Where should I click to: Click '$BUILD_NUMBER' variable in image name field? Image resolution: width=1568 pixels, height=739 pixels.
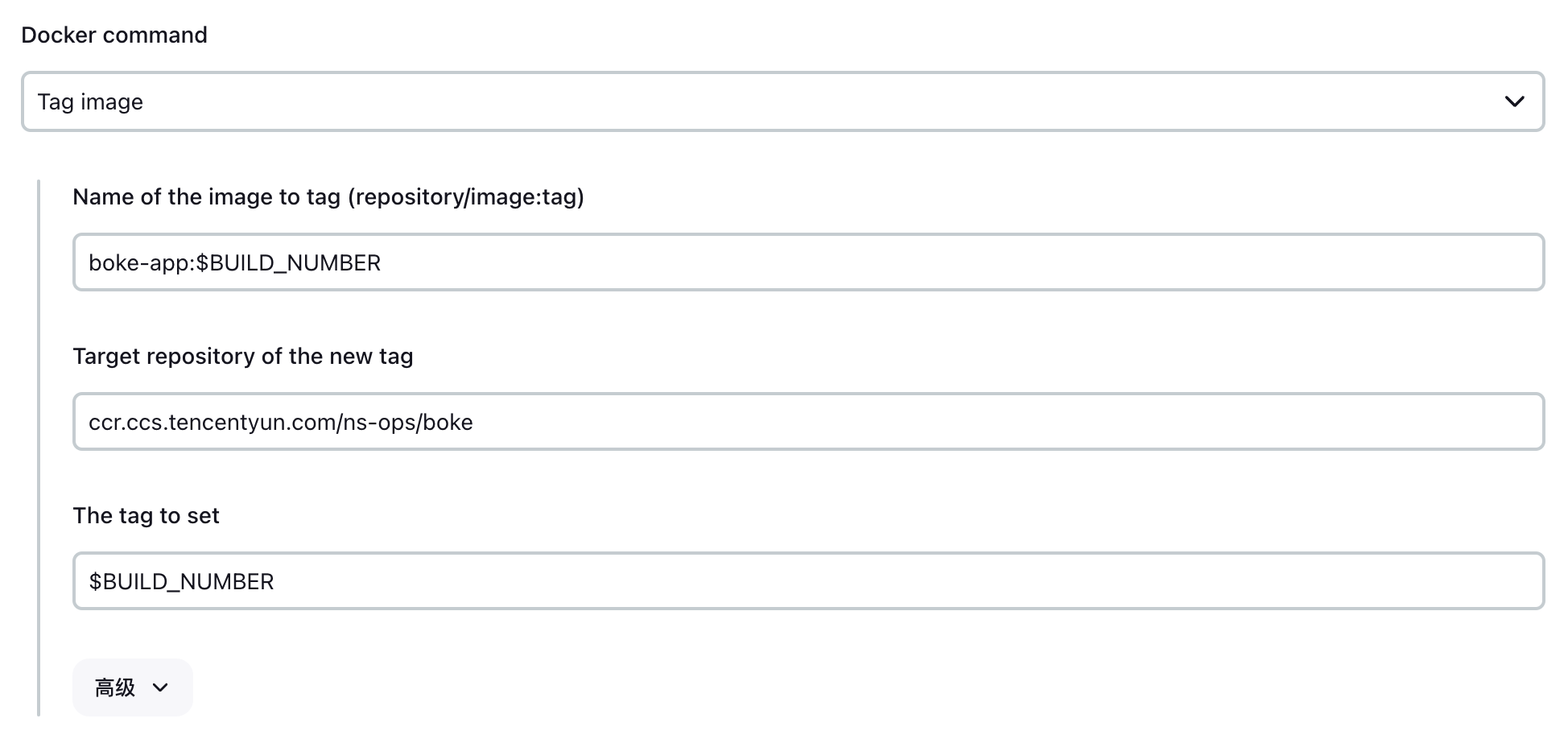pyautogui.click(x=288, y=263)
